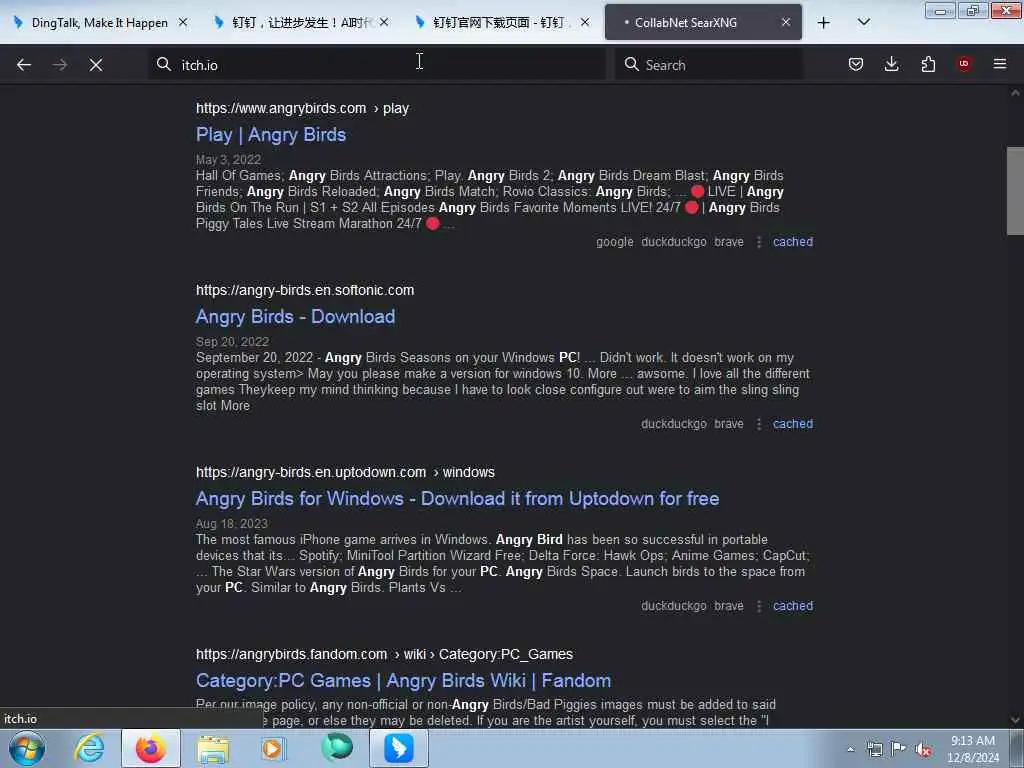The image size is (1024, 768).
Task: Click the toolbar Search box
Action: 709,65
